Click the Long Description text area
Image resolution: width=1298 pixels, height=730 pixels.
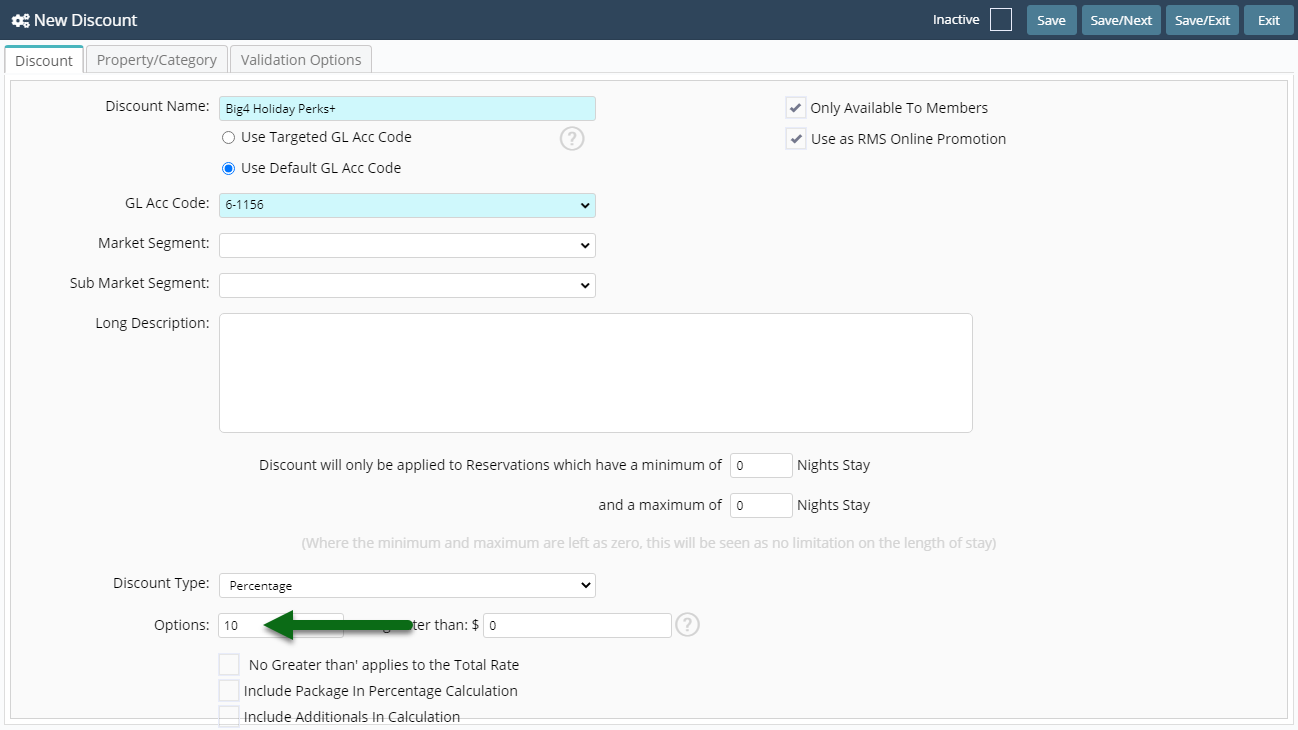click(596, 373)
